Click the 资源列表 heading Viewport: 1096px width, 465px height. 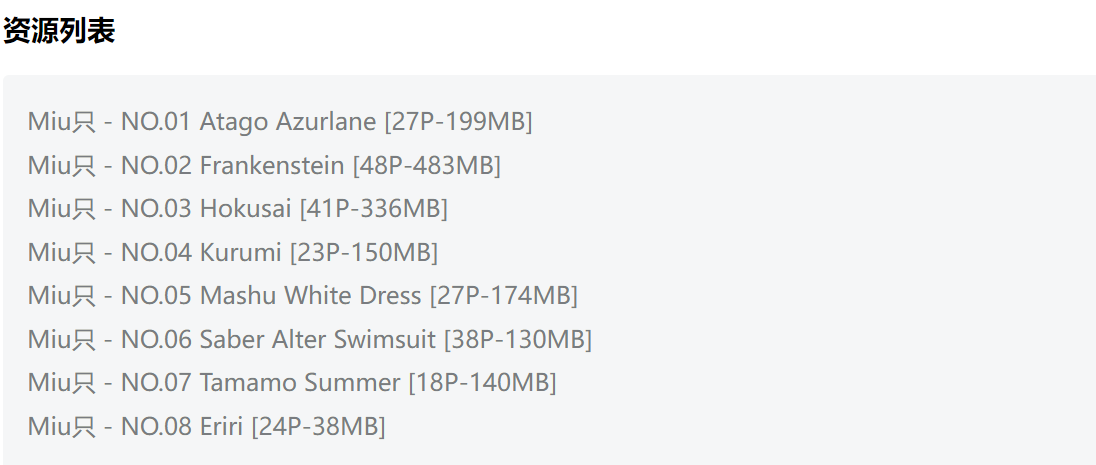pyautogui.click(x=59, y=31)
